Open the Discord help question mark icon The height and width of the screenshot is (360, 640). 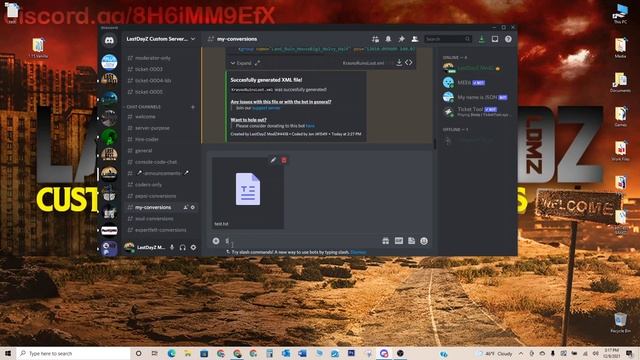(x=508, y=39)
